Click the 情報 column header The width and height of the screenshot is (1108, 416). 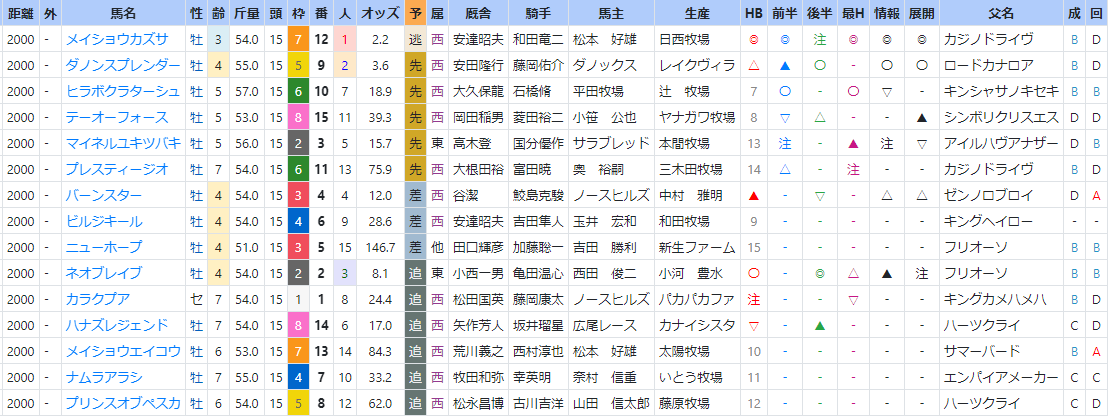pos(887,13)
